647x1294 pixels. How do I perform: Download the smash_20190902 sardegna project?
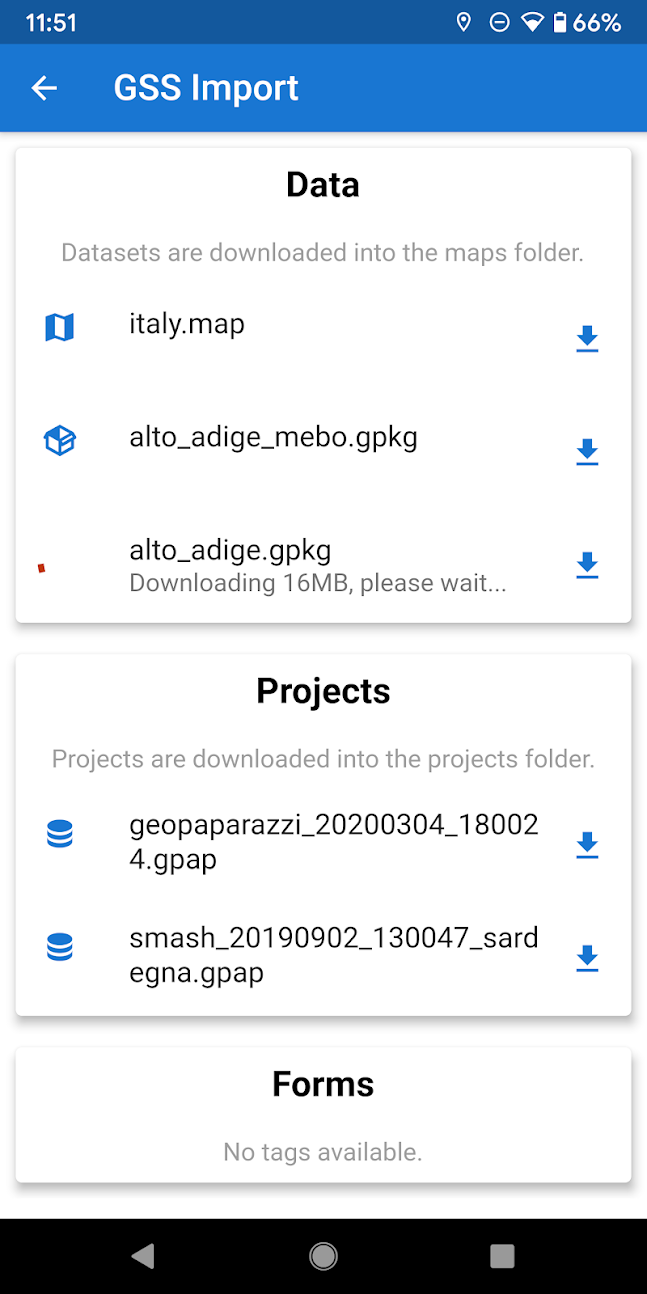[x=587, y=958]
